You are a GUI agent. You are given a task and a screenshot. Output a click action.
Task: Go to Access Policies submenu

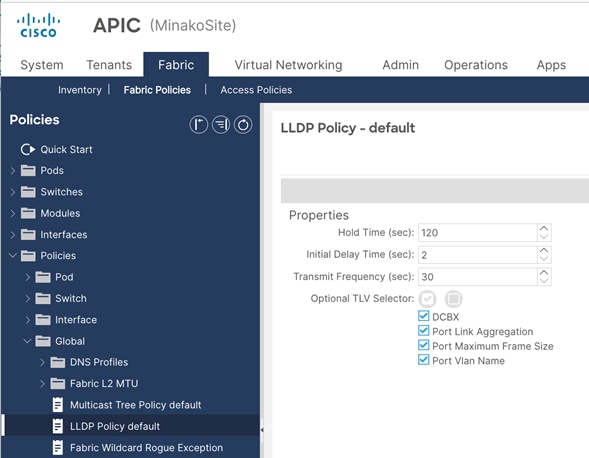[256, 90]
